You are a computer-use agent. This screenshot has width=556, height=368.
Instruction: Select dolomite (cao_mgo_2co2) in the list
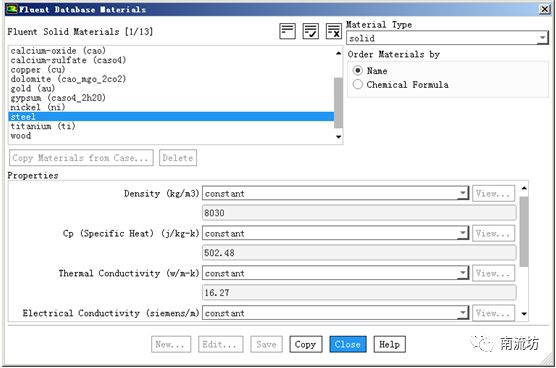[171, 79]
